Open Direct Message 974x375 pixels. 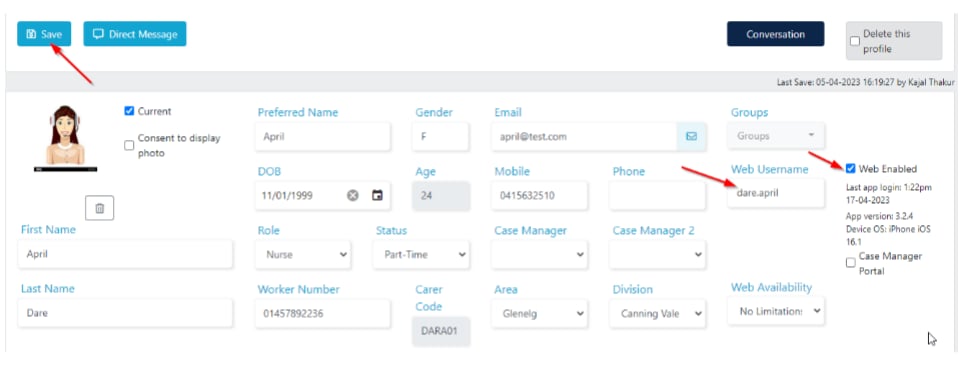[x=135, y=34]
